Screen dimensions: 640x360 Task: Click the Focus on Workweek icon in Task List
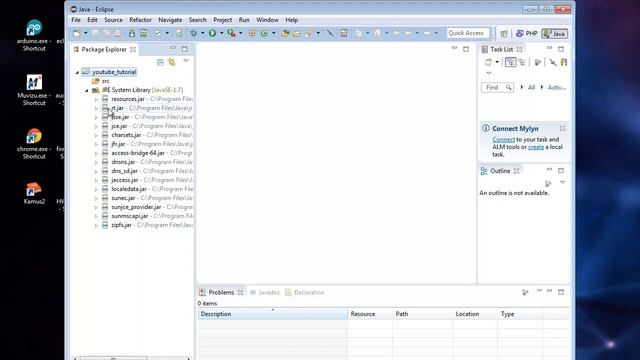point(538,62)
